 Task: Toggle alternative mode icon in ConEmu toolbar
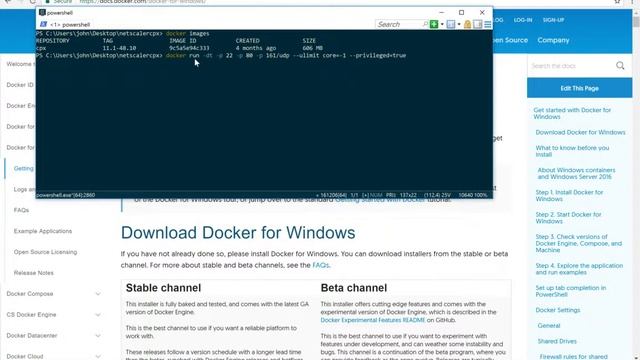coord(478,24)
